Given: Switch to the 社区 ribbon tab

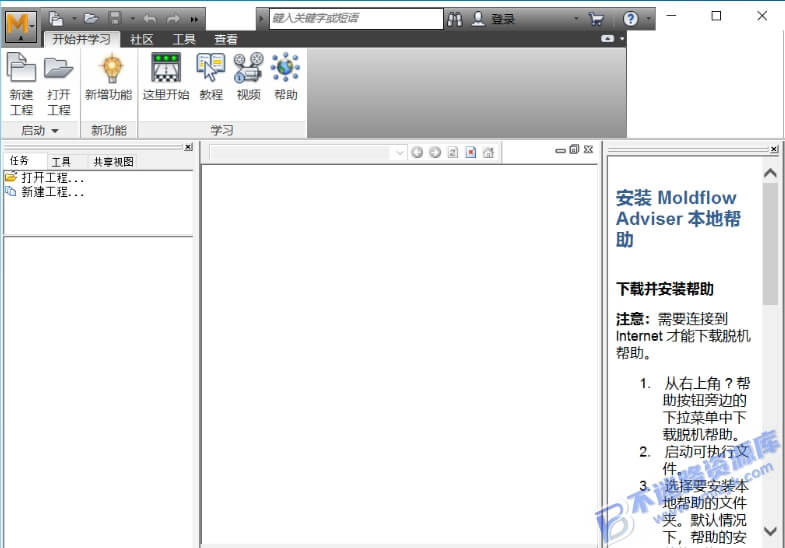Looking at the screenshot, I should click(142, 39).
